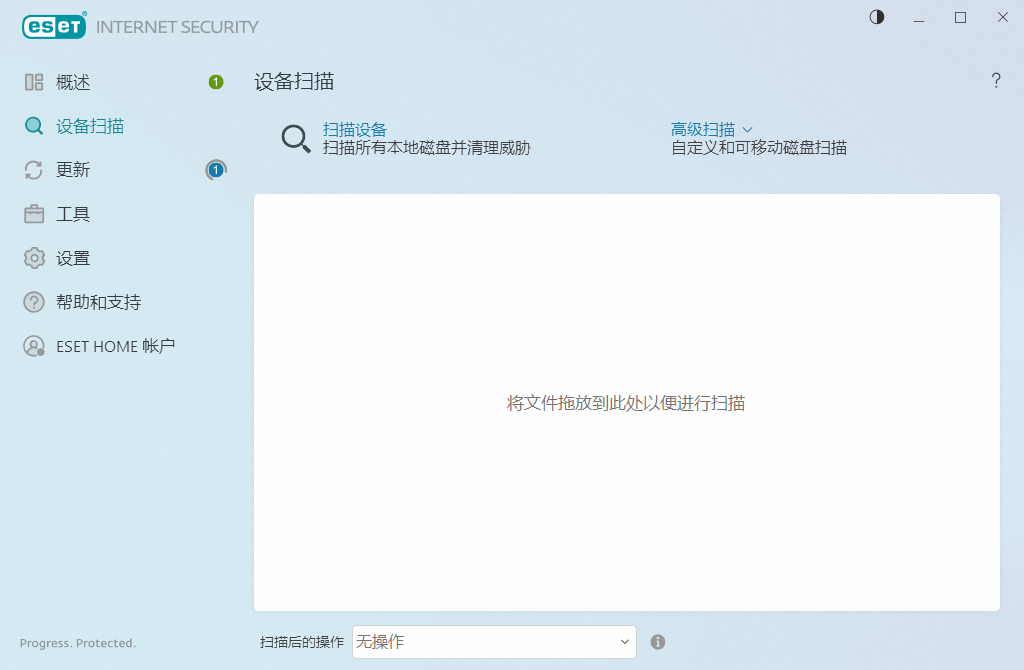The height and width of the screenshot is (670, 1024).
Task: Click the text 自定义和可移动磁盘扫描
Action: [759, 148]
